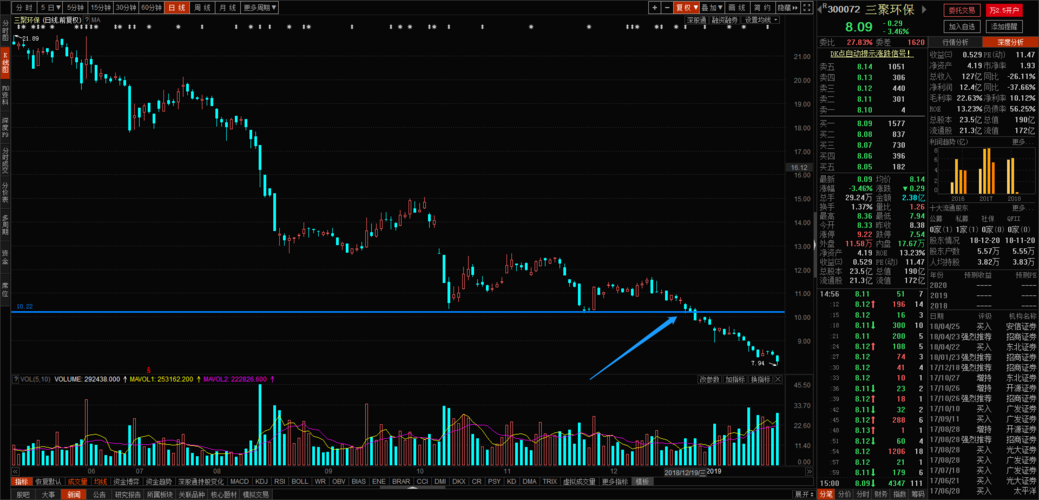Toggle fullscreen chart icon
The height and width of the screenshot is (500, 1039).
tap(806, 7)
